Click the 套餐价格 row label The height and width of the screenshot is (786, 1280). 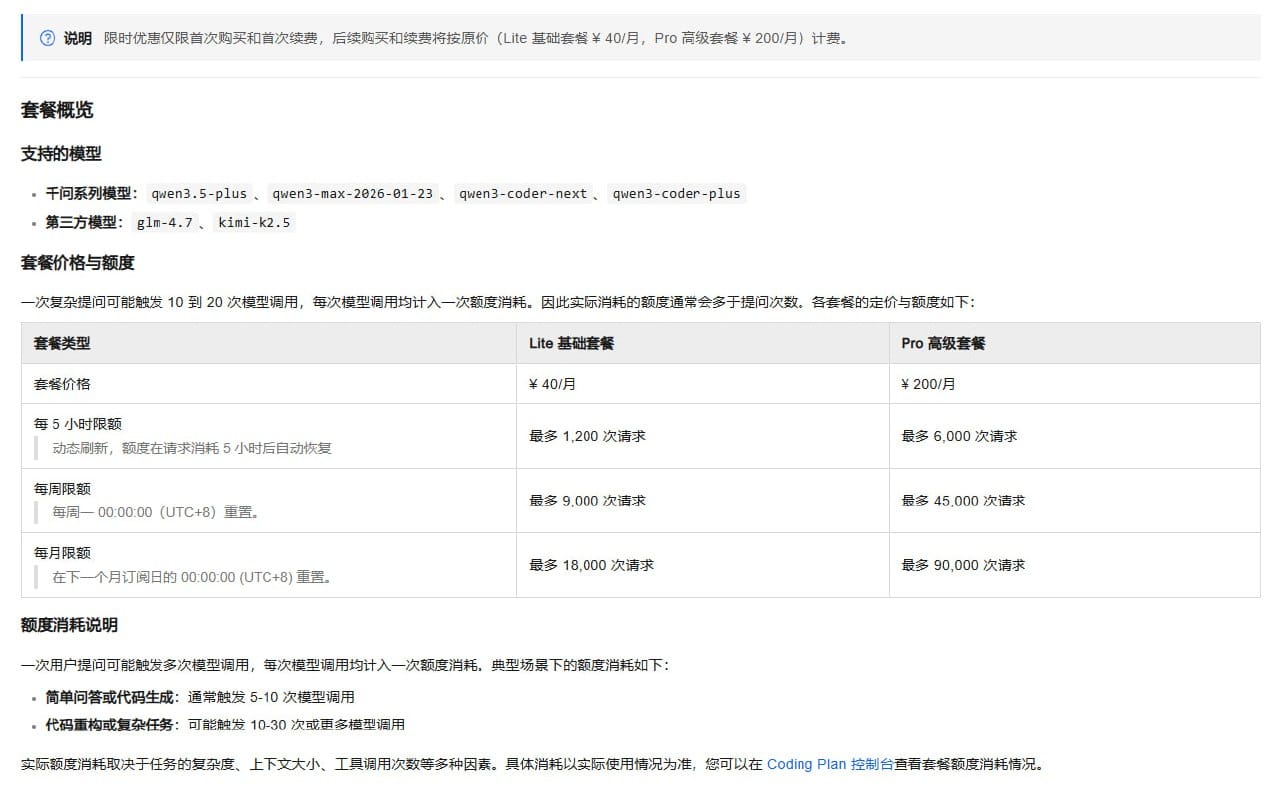(x=62, y=384)
